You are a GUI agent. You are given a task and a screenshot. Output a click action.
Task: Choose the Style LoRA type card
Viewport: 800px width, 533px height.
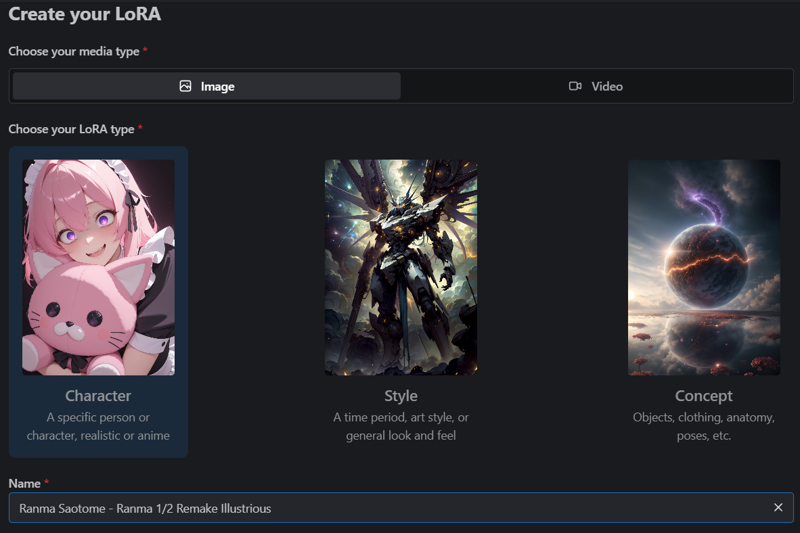coord(401,302)
